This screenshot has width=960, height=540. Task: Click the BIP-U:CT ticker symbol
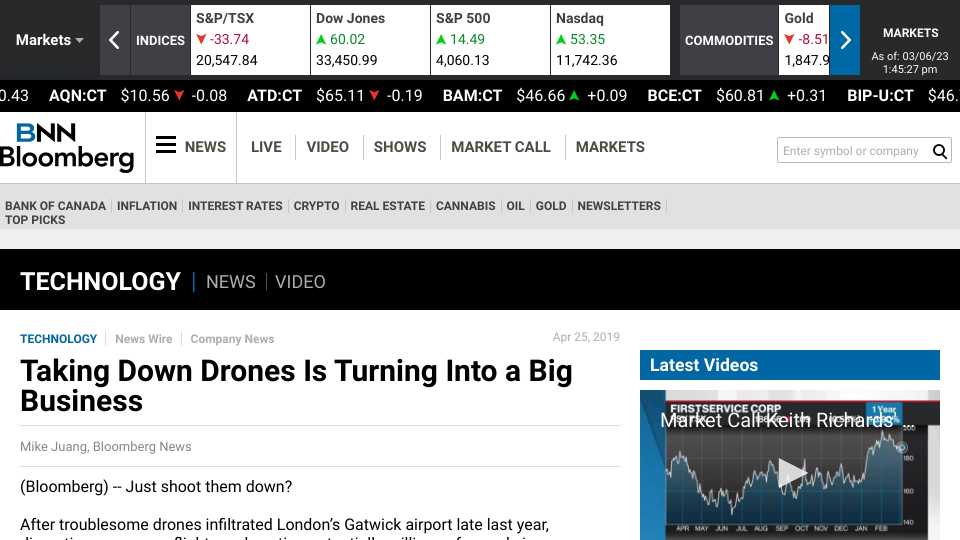(880, 96)
